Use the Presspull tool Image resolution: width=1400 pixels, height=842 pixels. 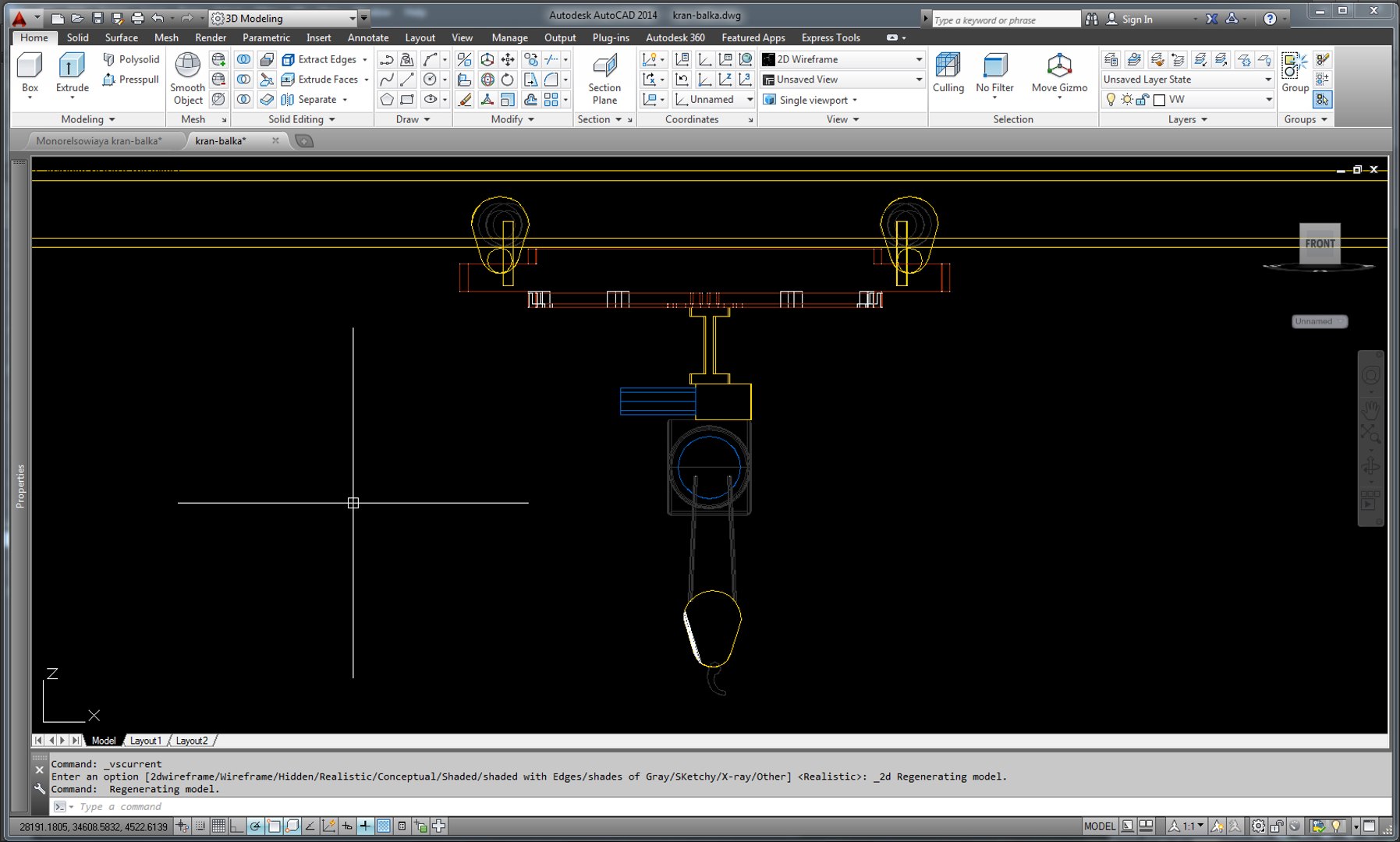(131, 80)
